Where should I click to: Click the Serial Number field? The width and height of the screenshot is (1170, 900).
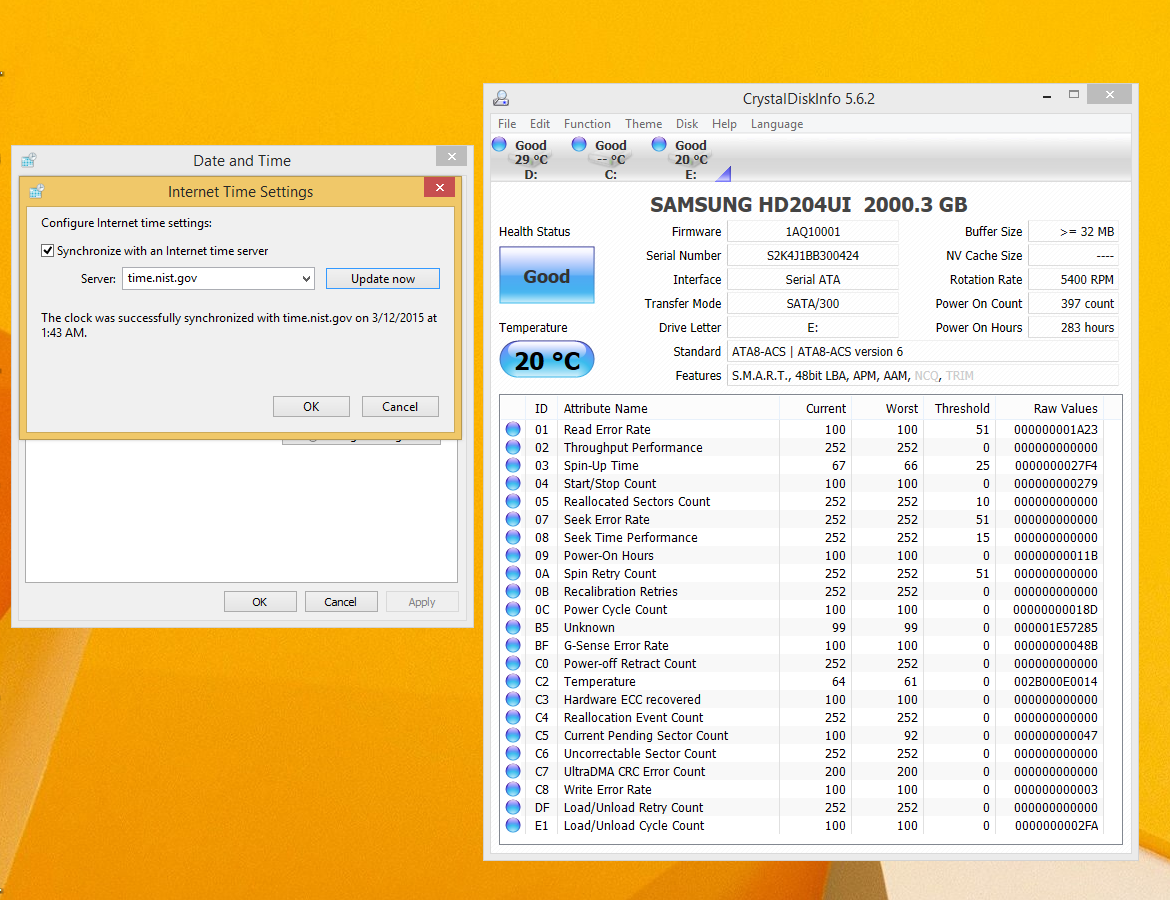click(813, 256)
